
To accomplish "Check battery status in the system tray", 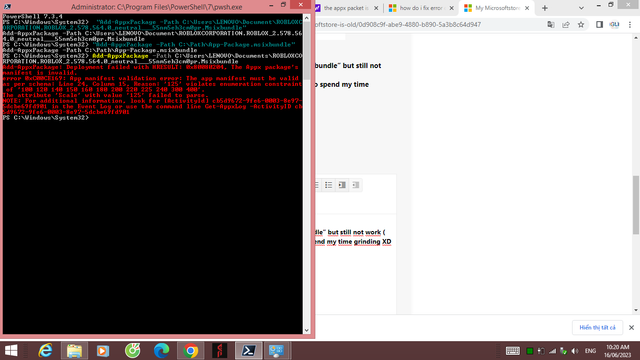I will click(x=541, y=351).
